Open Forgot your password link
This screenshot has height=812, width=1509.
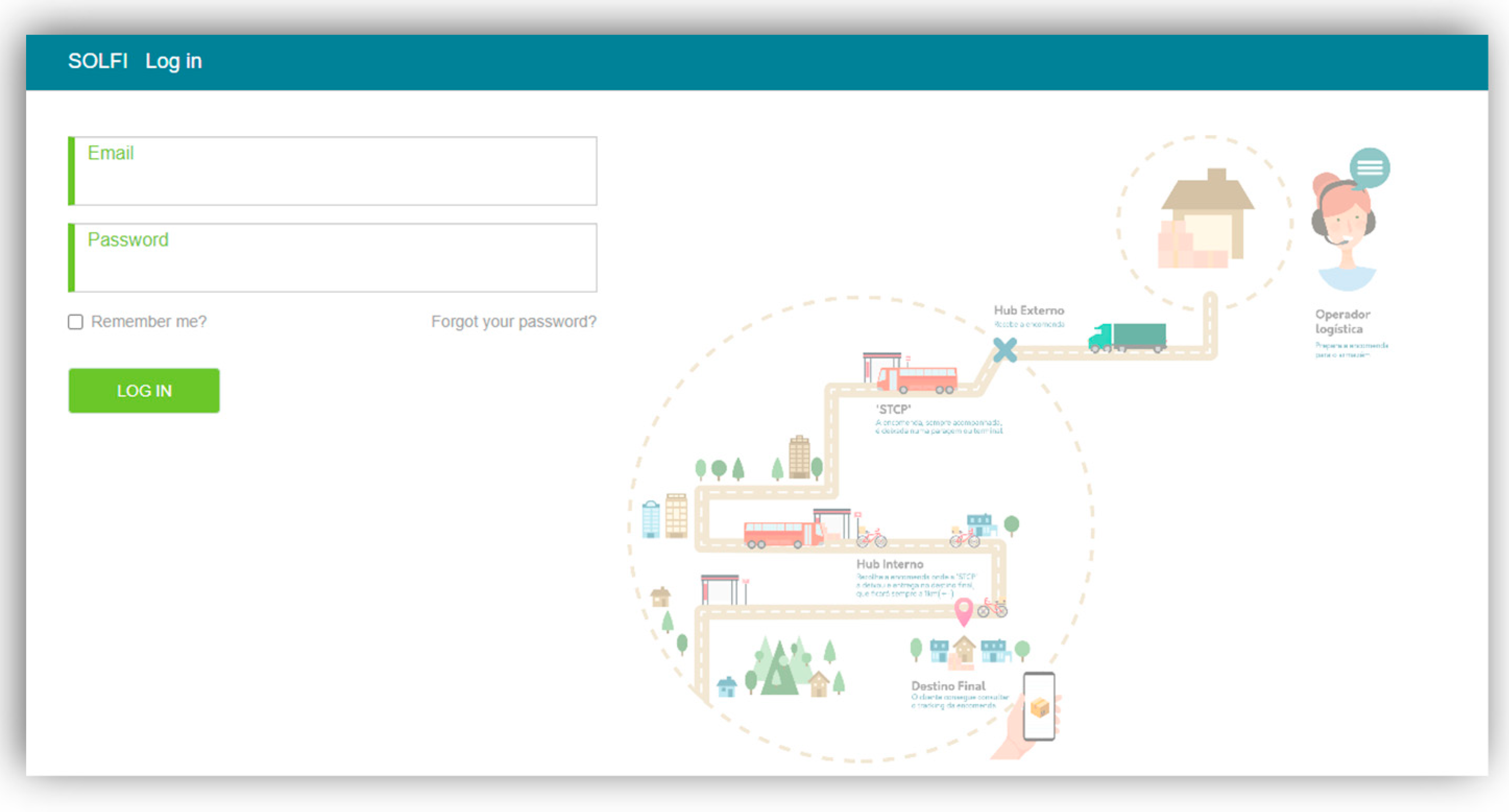point(513,322)
